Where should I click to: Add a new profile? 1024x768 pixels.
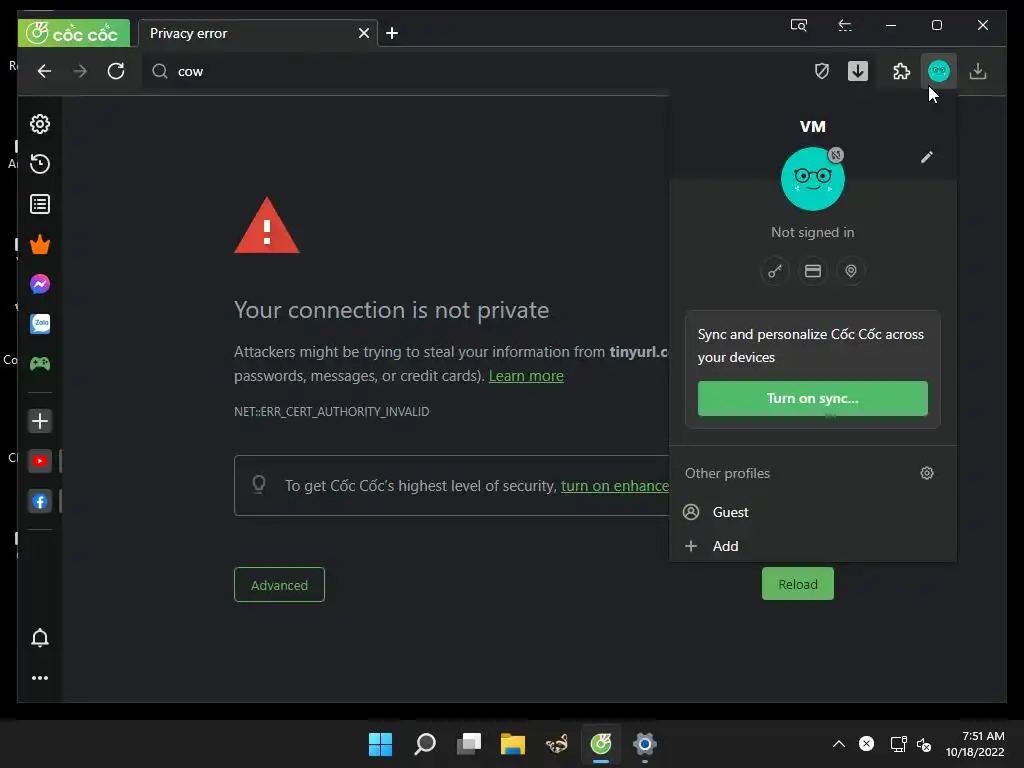click(x=812, y=546)
